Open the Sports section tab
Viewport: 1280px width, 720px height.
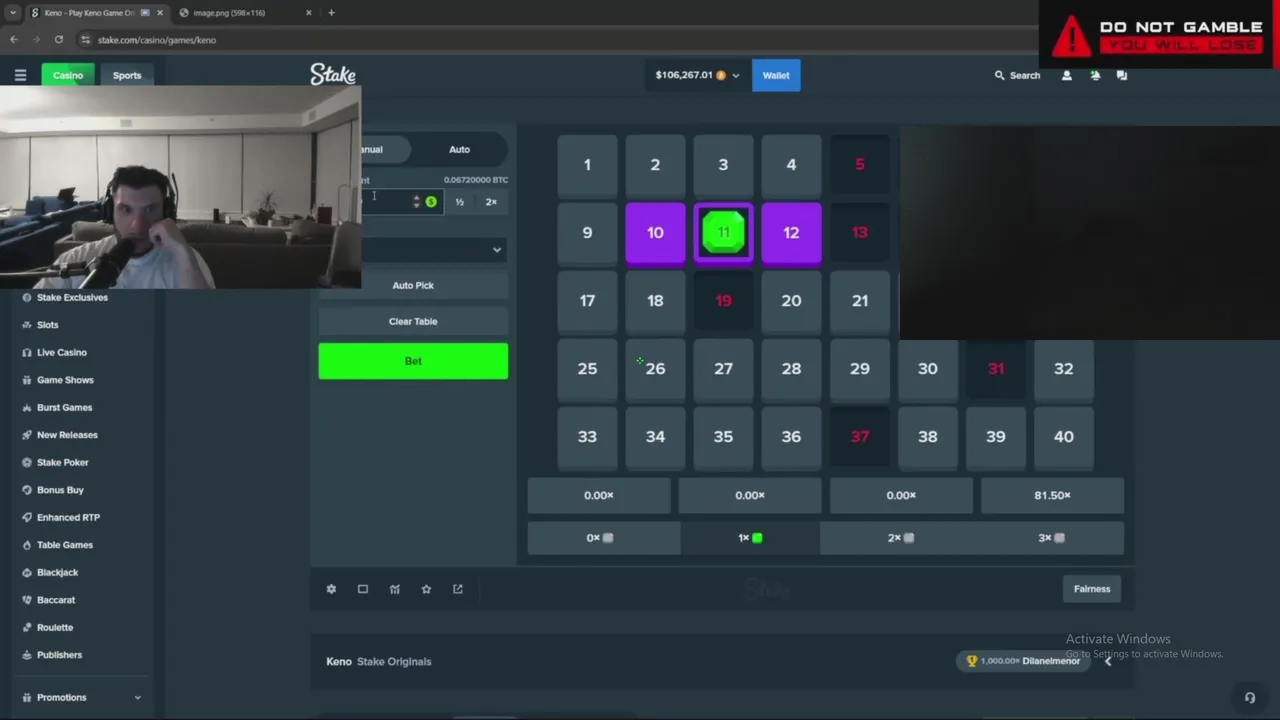127,75
